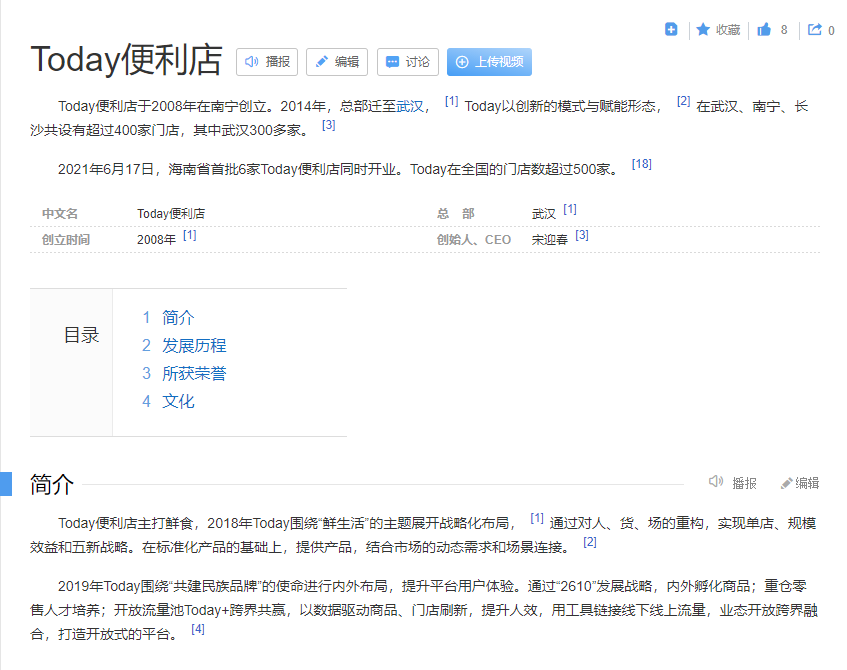Open reference [4] after 开放式的平台
847x670 pixels.
point(198,629)
